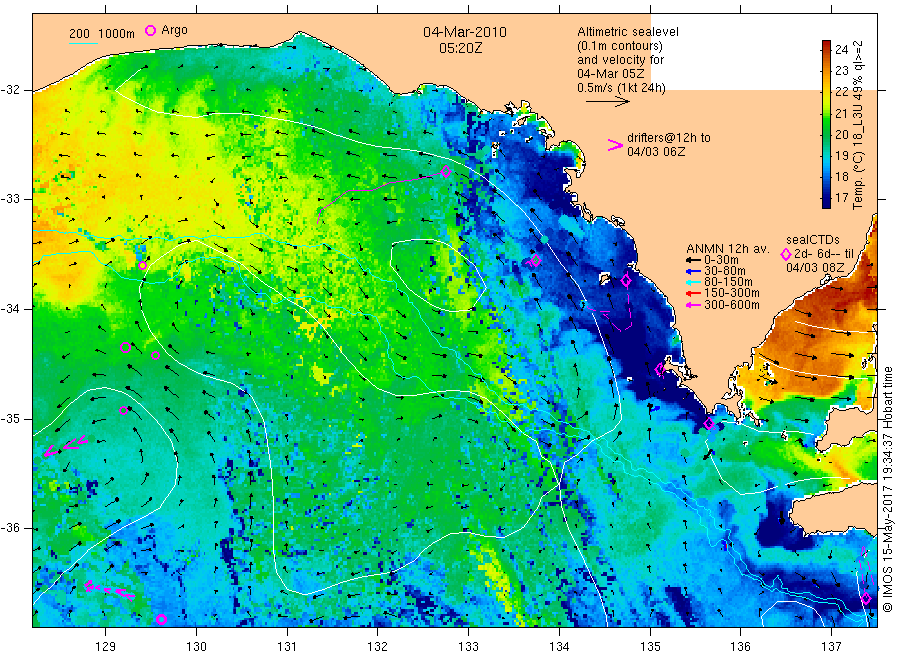Viewport: 900px width, 660px height.
Task: Select the Argo float marker near 34.4S 129.5E
Action: pyautogui.click(x=156, y=356)
